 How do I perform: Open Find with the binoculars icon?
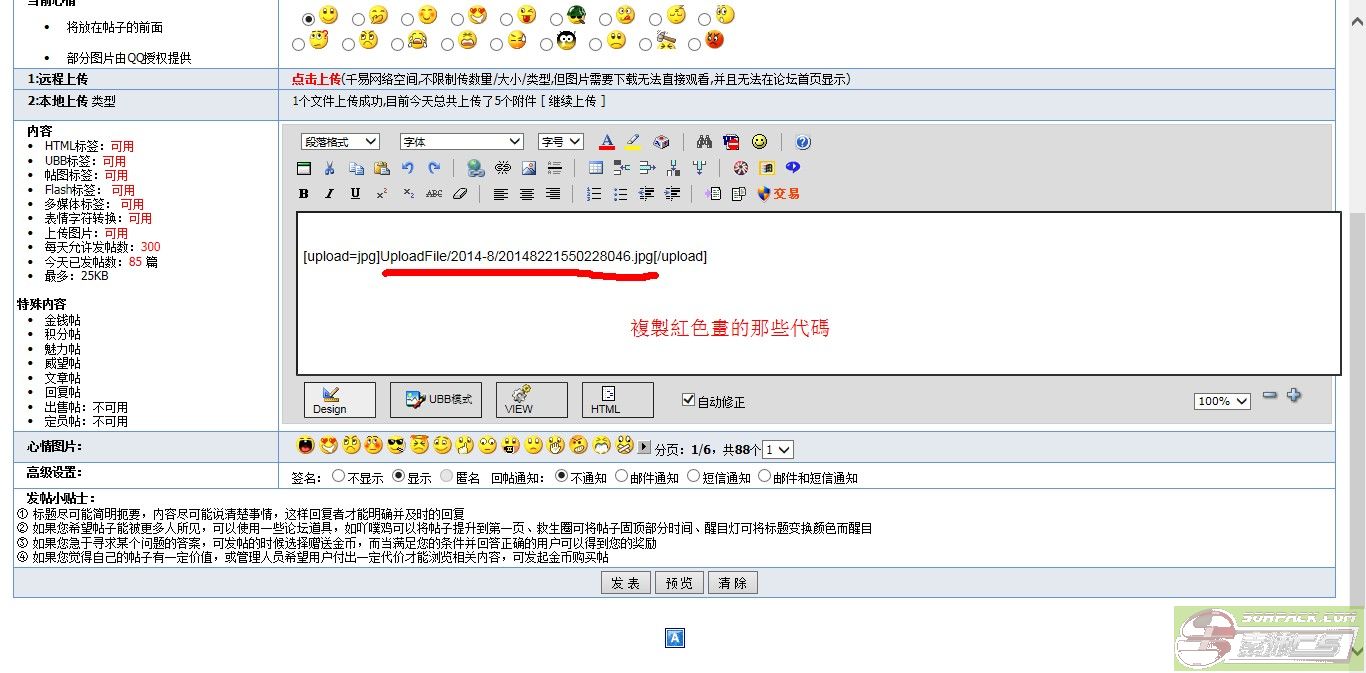tap(704, 142)
